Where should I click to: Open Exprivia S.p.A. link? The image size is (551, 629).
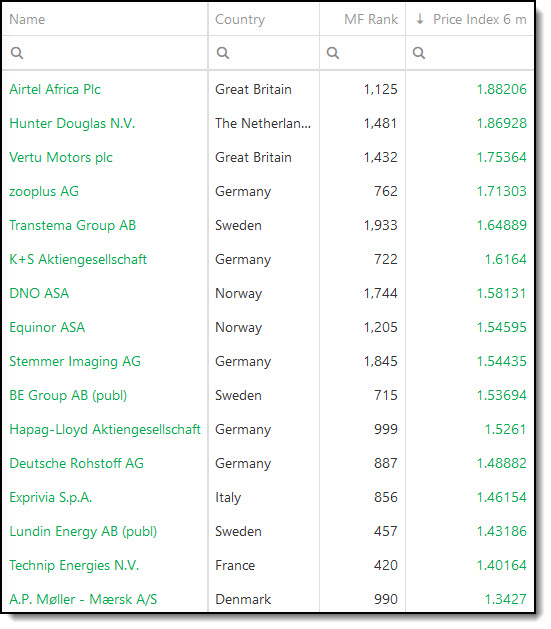(51, 497)
